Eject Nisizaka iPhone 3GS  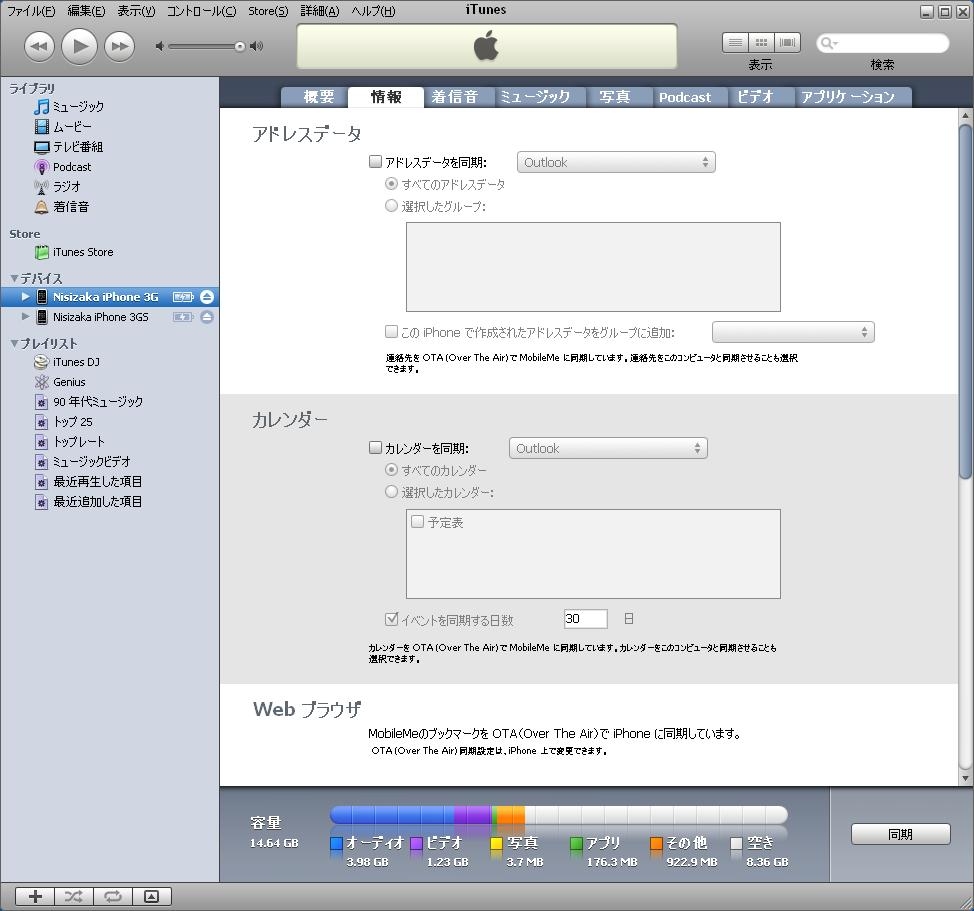pos(207,317)
